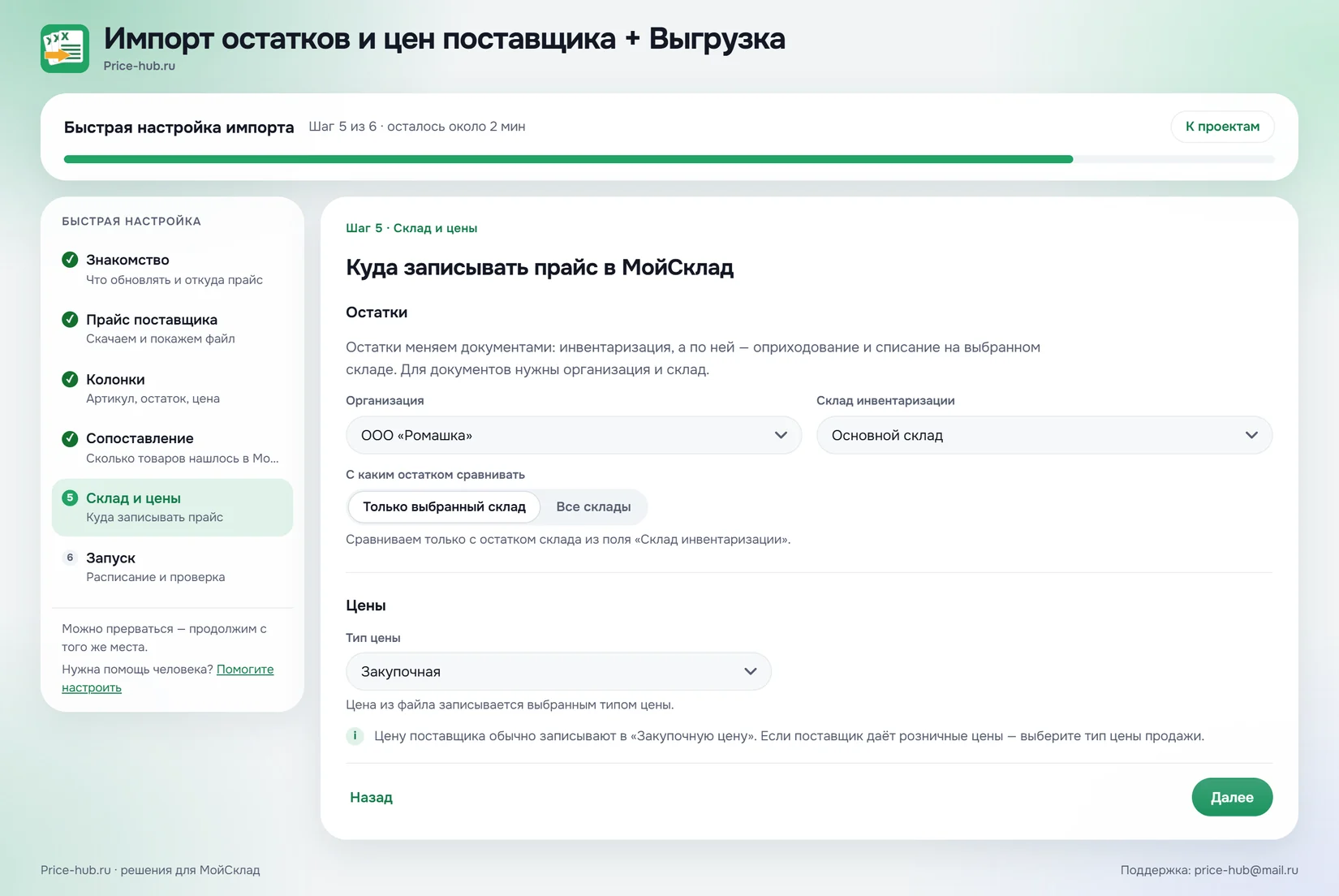
Task: Click the info icon near the price hint
Action: [355, 736]
